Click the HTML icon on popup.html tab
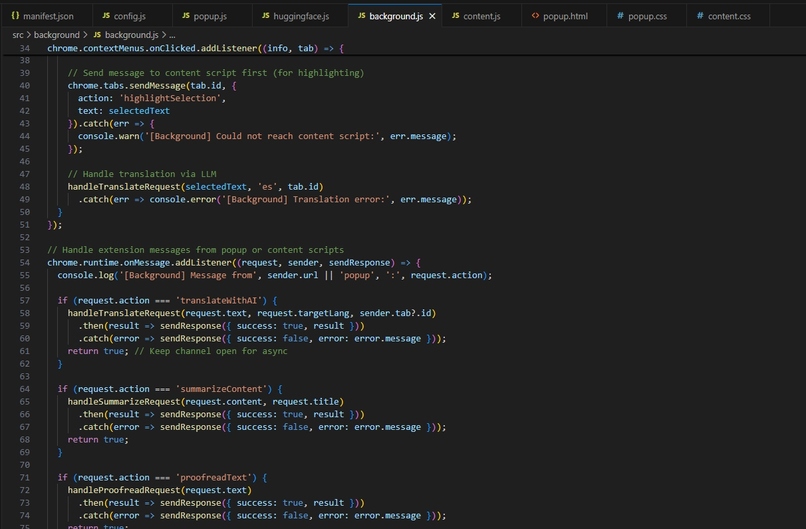 pyautogui.click(x=535, y=15)
